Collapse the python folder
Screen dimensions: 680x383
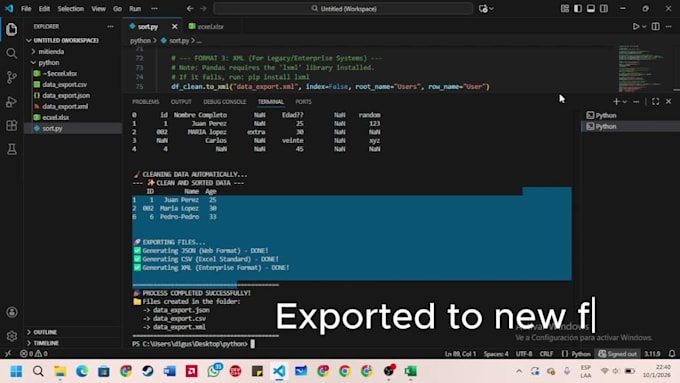click(49, 62)
